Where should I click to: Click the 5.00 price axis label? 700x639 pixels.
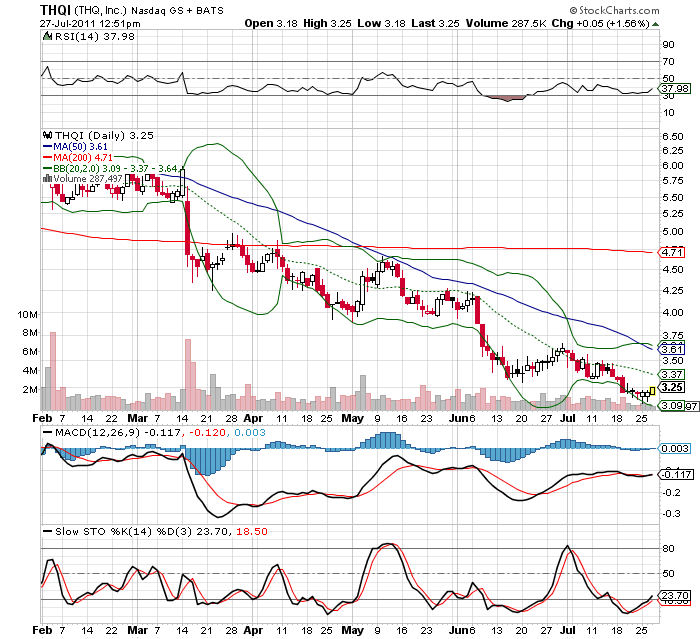[x=673, y=231]
